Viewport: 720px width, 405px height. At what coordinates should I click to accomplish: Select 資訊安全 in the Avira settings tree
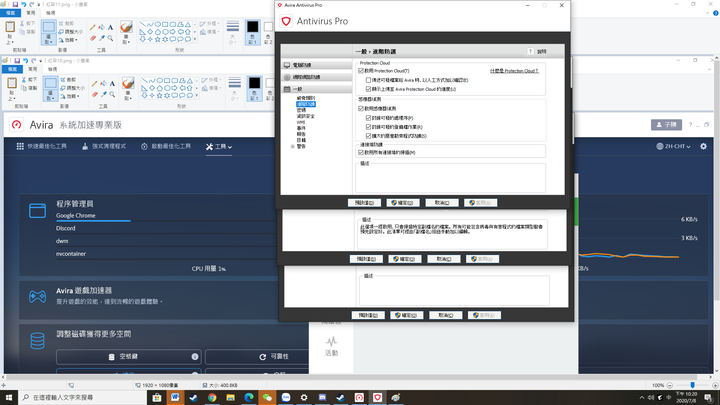pos(306,116)
